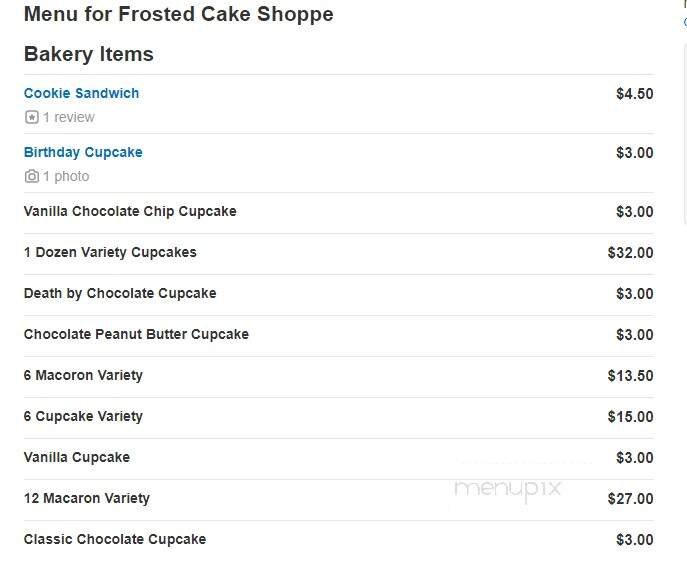This screenshot has width=687, height=571.
Task: Select Classic Chocolate Cupcake item
Action: [115, 539]
